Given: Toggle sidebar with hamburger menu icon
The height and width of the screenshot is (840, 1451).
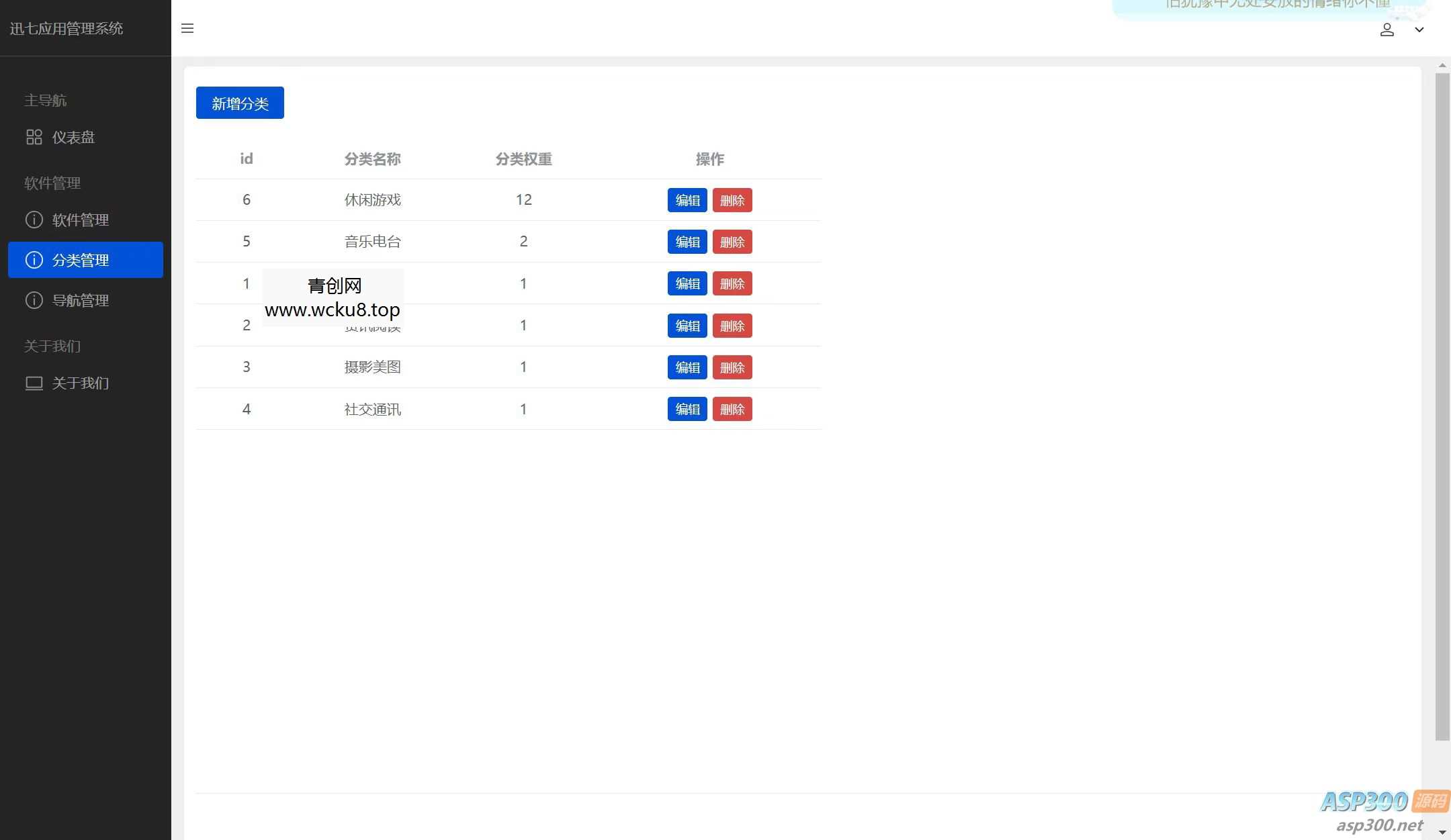Looking at the screenshot, I should (187, 28).
